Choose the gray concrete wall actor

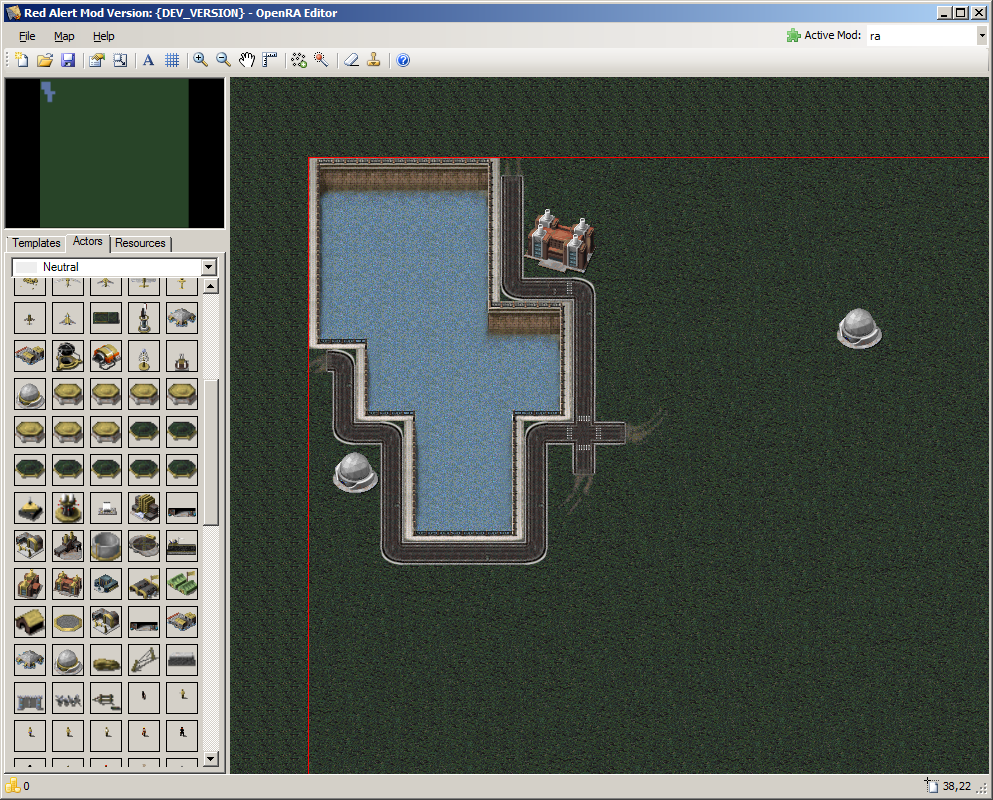click(x=182, y=660)
